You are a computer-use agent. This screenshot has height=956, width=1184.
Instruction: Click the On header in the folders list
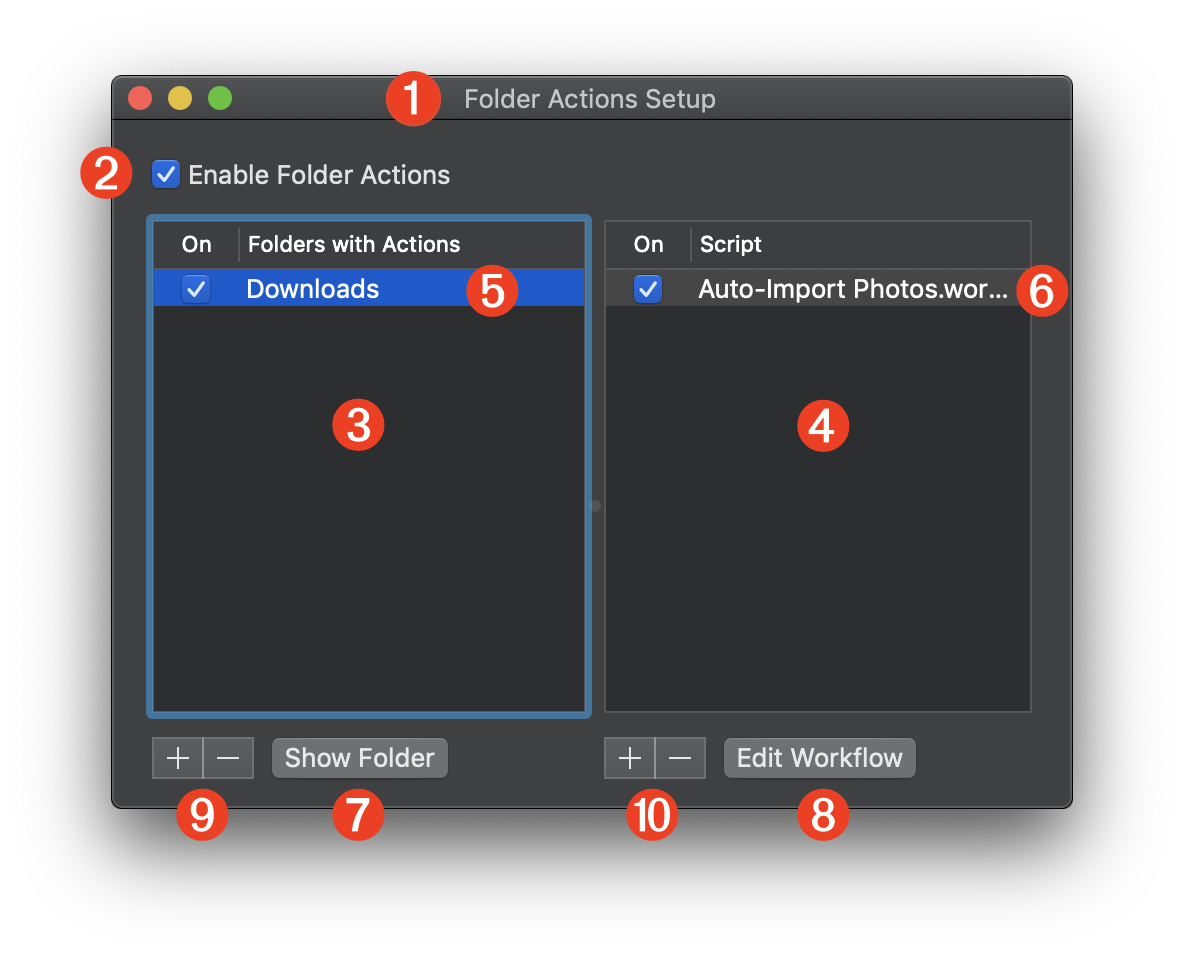(196, 244)
